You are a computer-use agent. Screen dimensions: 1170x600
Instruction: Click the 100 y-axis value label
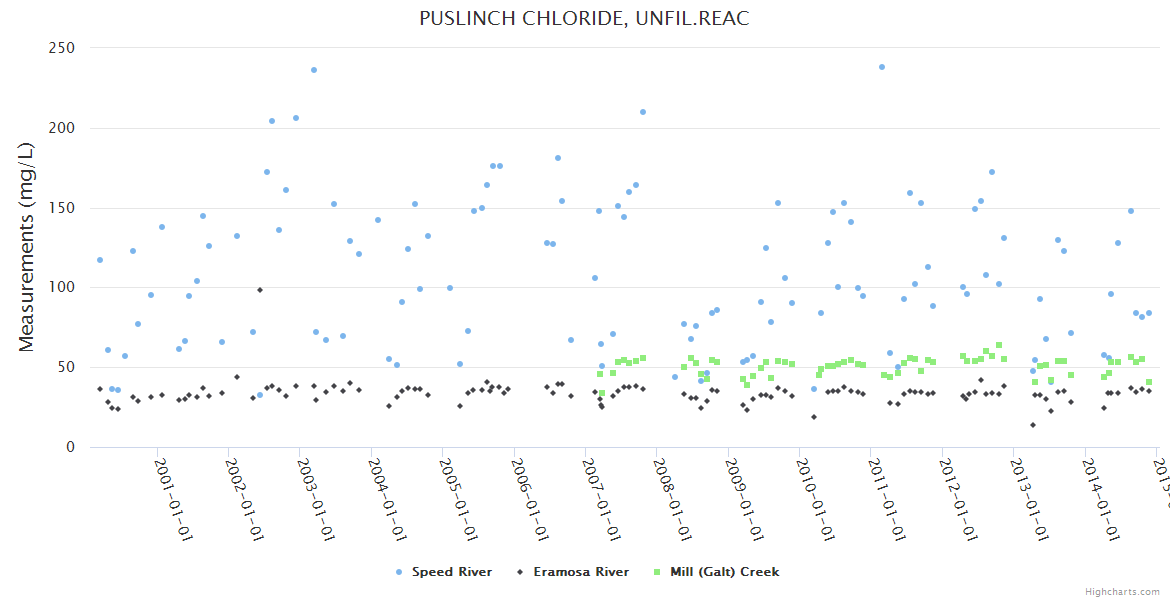[x=61, y=288]
